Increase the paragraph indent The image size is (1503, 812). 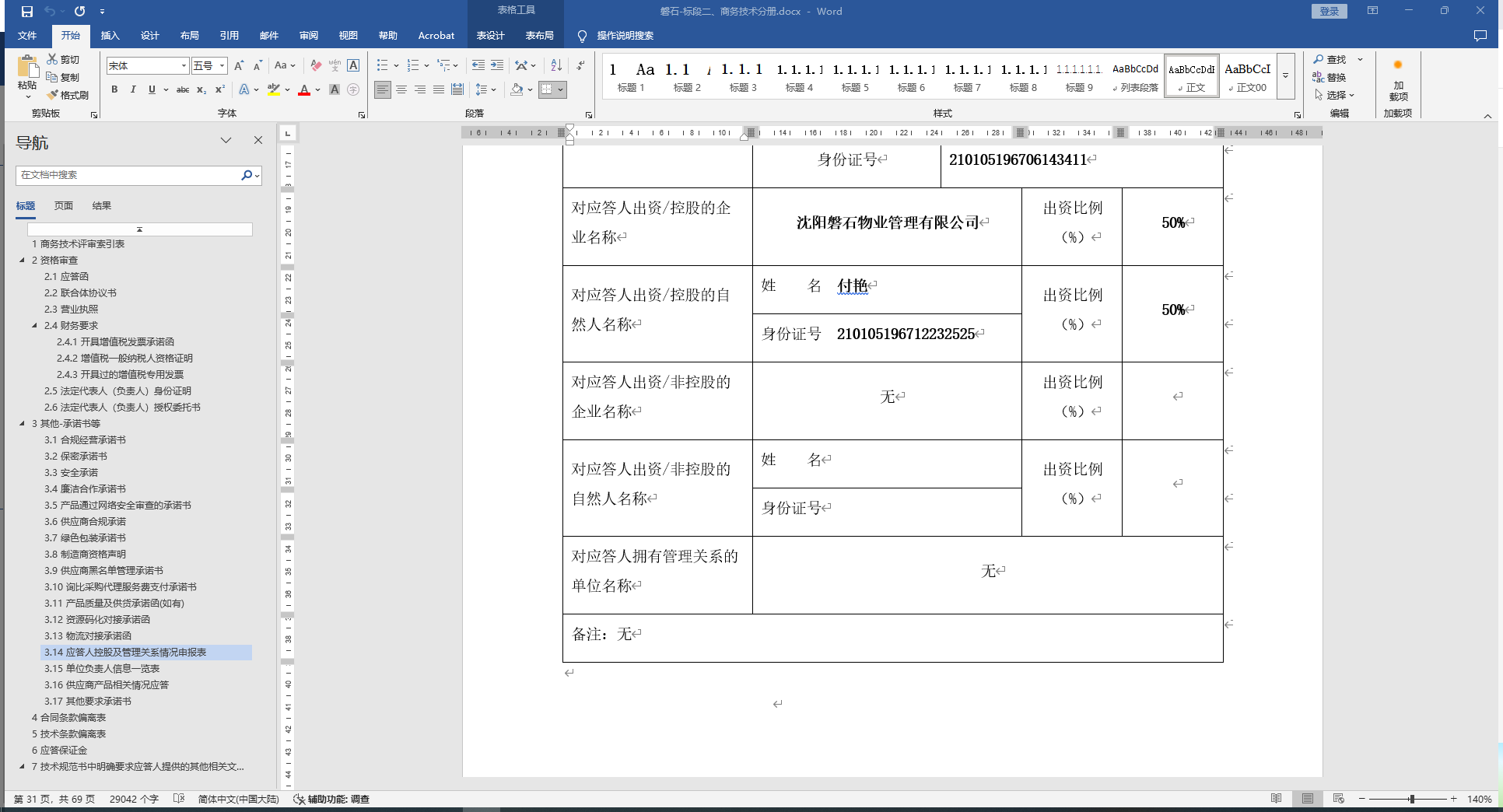(x=497, y=65)
